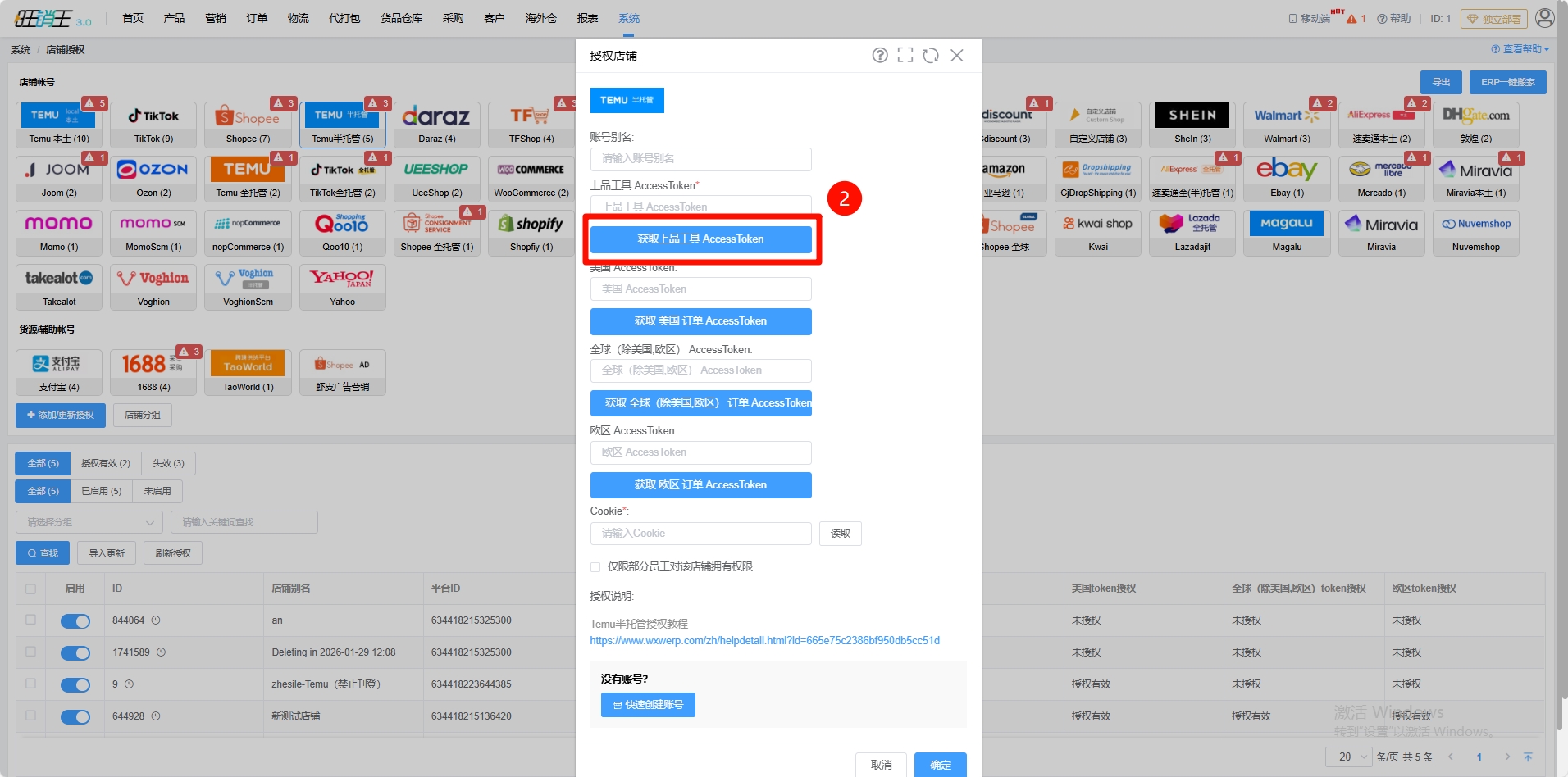Click the refresh icon in dialog header
The image size is (1568, 777).
(931, 55)
